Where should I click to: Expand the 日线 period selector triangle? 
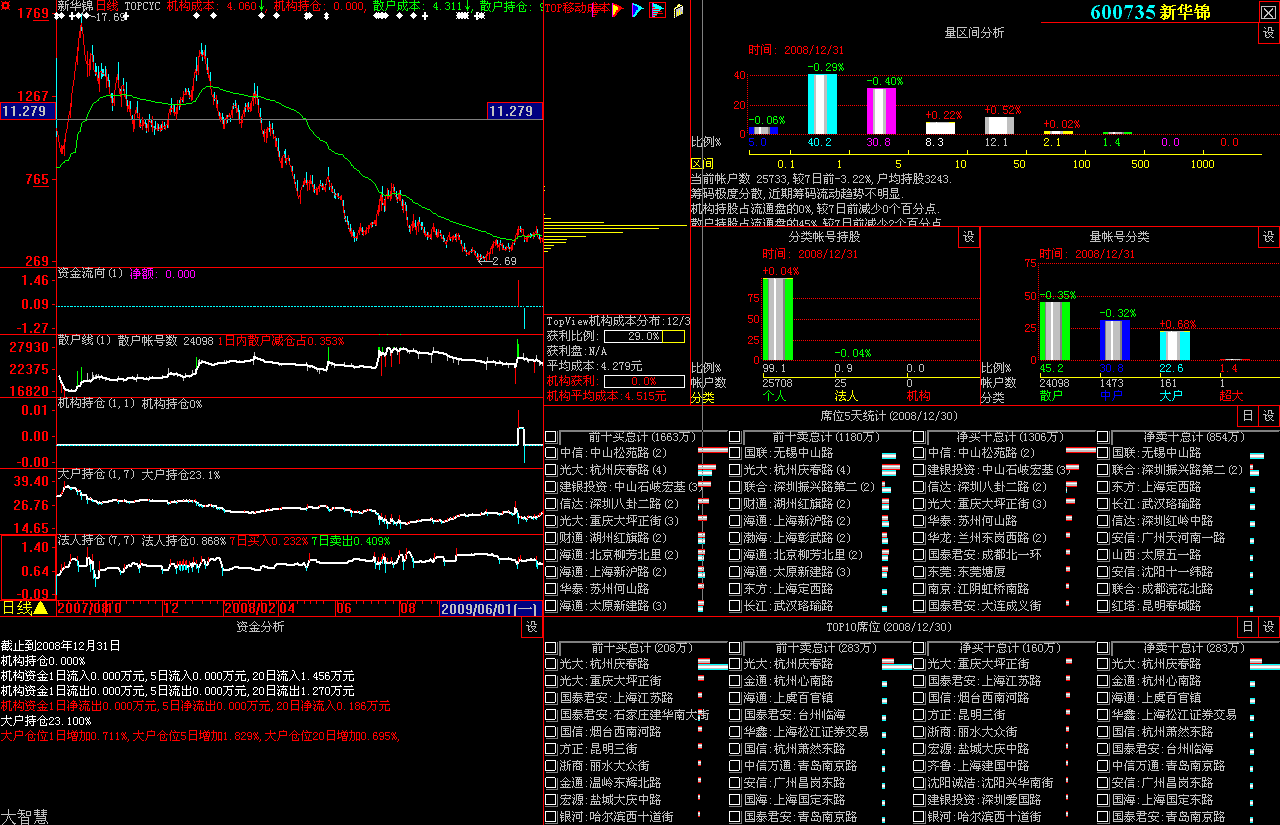click(x=41, y=608)
